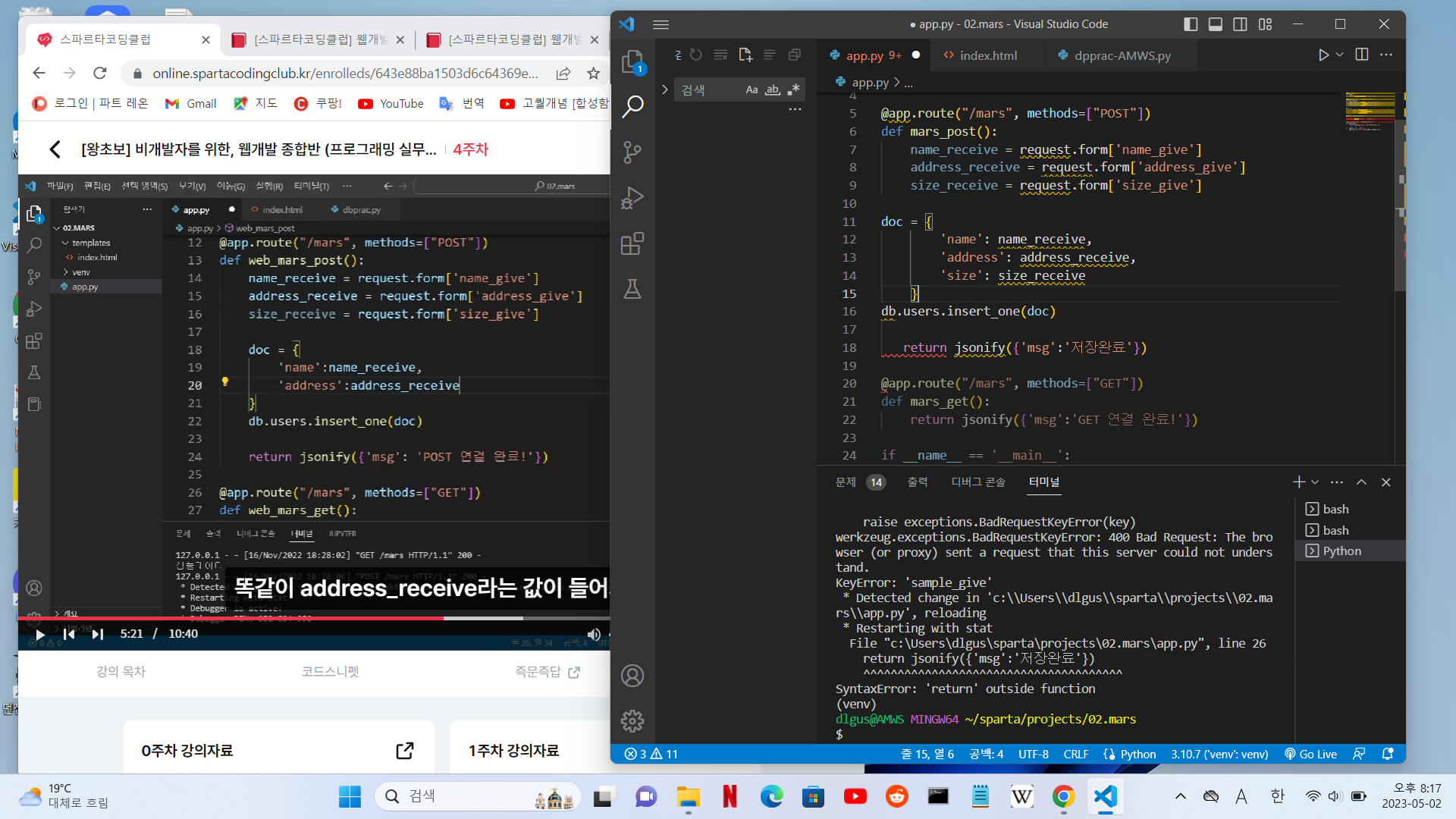Toggle the primary side bar
Image resolution: width=1456 pixels, height=819 pixels.
pos(1191,24)
